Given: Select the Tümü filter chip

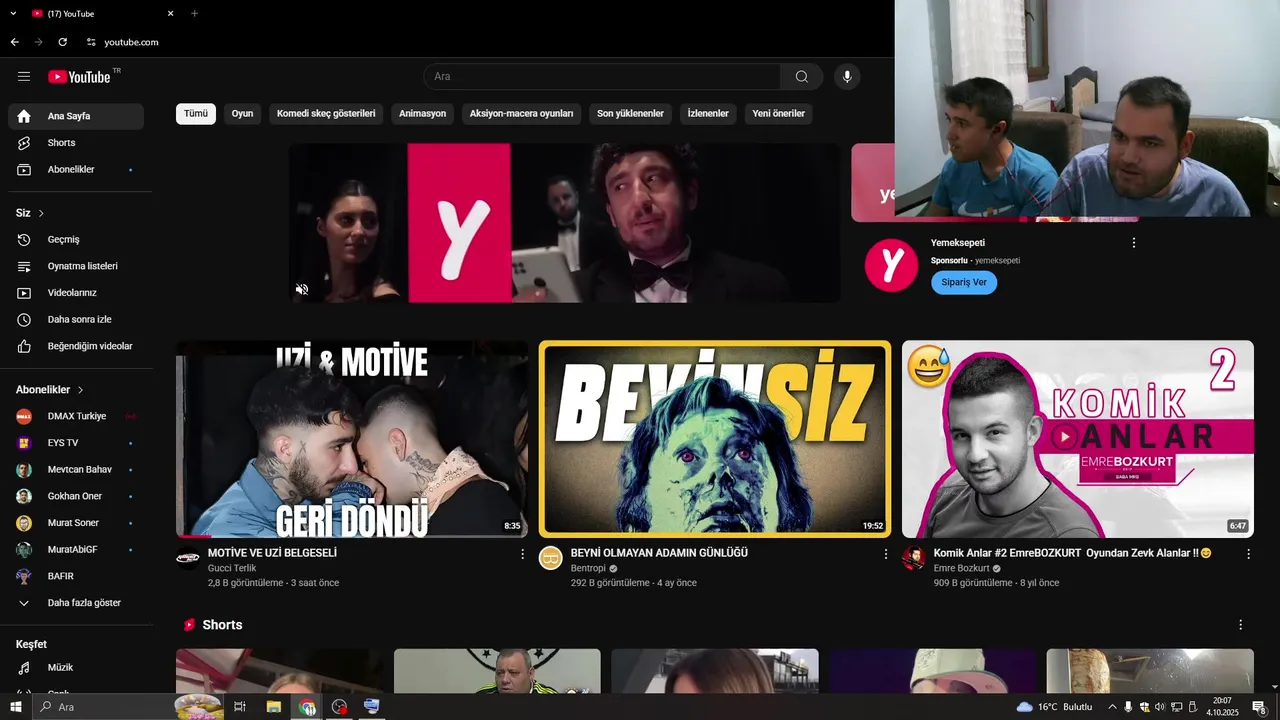Looking at the screenshot, I should click(196, 114).
